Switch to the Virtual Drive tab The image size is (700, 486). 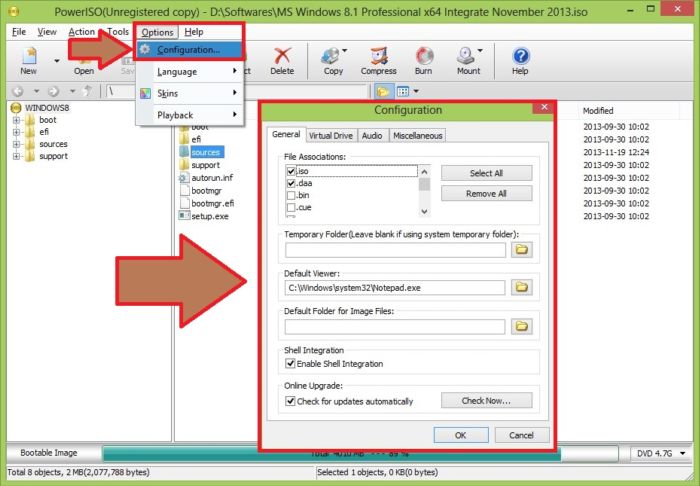(330, 135)
